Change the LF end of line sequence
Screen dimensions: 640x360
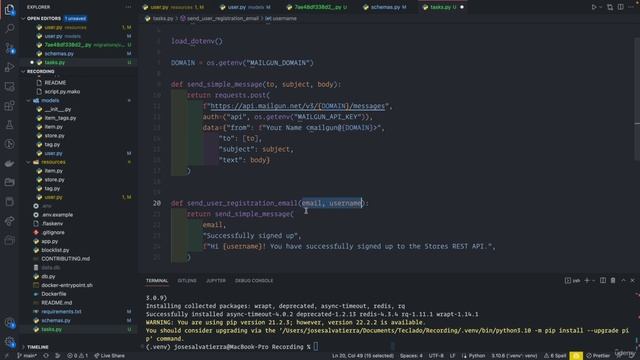click(452, 356)
